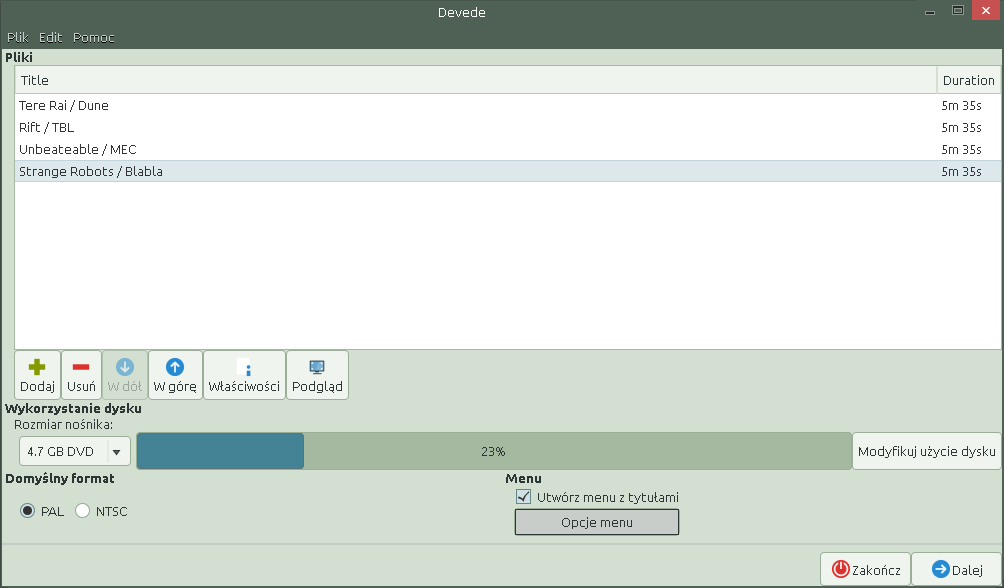Viewport: 1004px width, 588px height.
Task: Maximize the Devede window
Action: pos(958,10)
